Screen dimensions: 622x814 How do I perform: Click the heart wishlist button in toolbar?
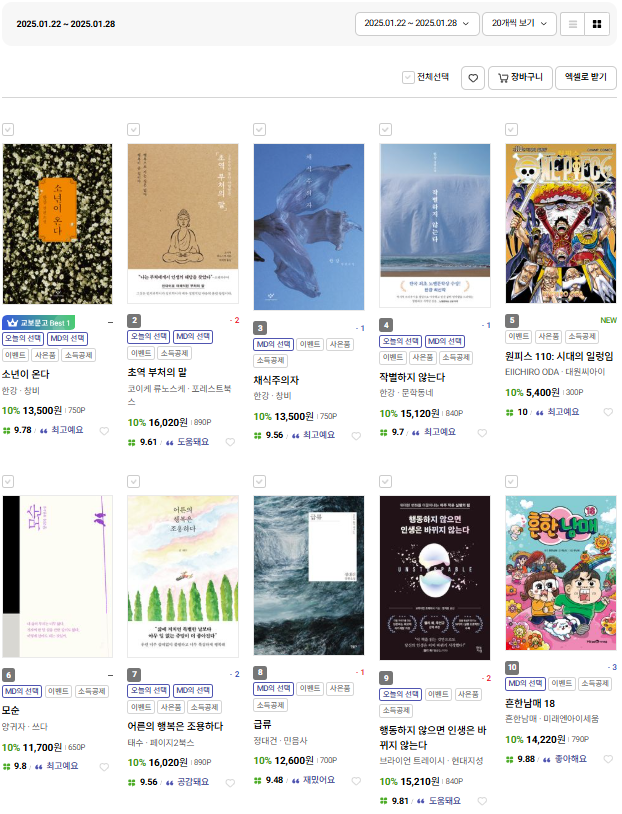pyautogui.click(x=472, y=78)
